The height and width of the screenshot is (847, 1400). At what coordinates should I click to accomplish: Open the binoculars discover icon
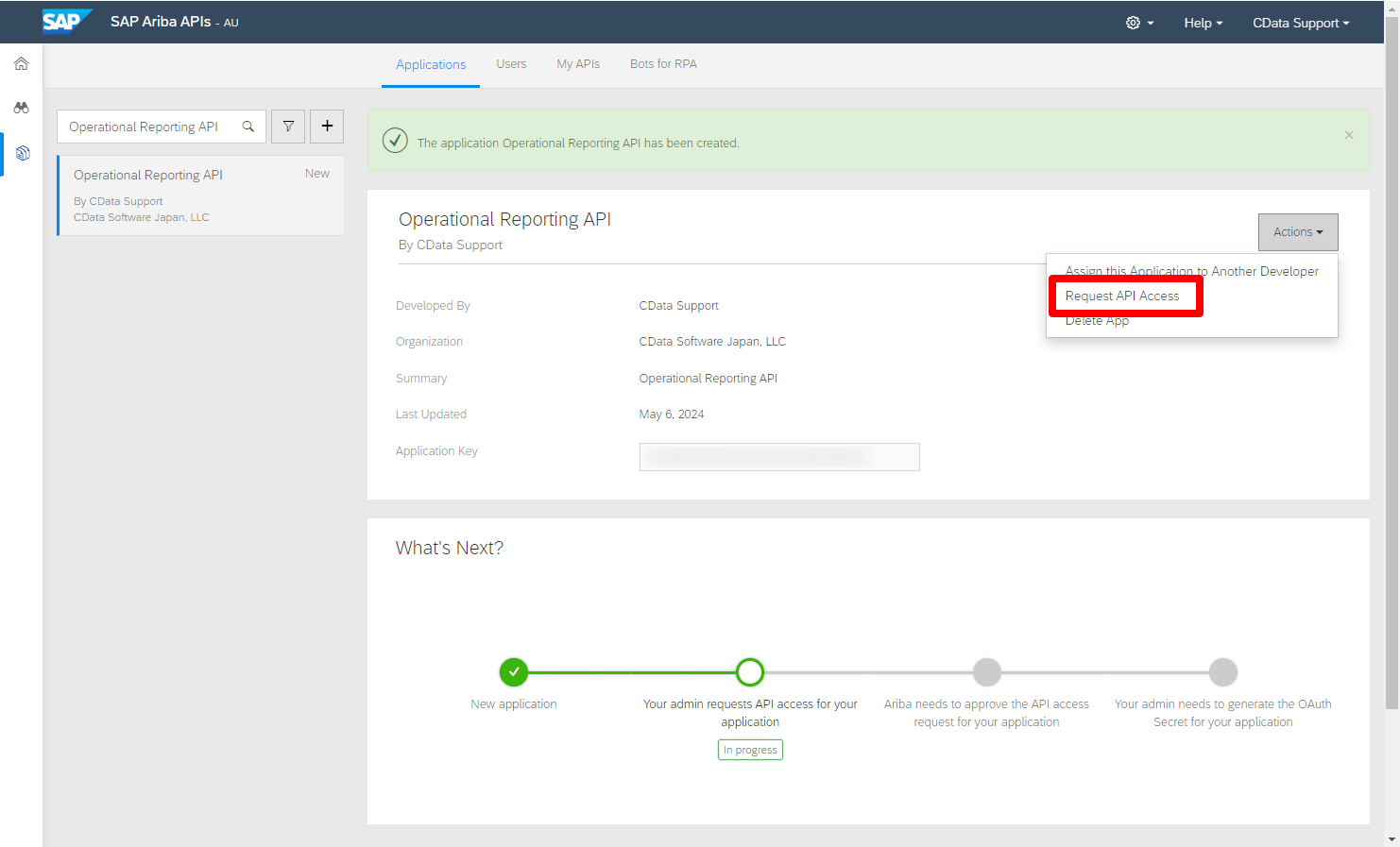21,108
